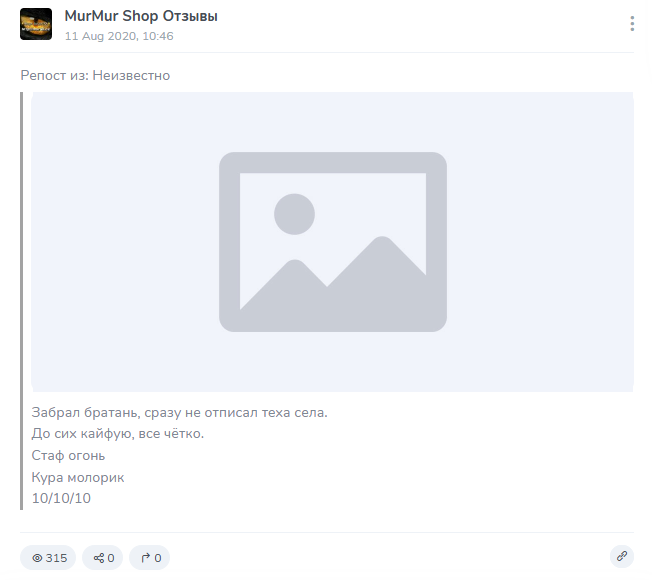
Task: Click the 11 Aug 2020, 10:46 timestamp
Action: coord(119,36)
